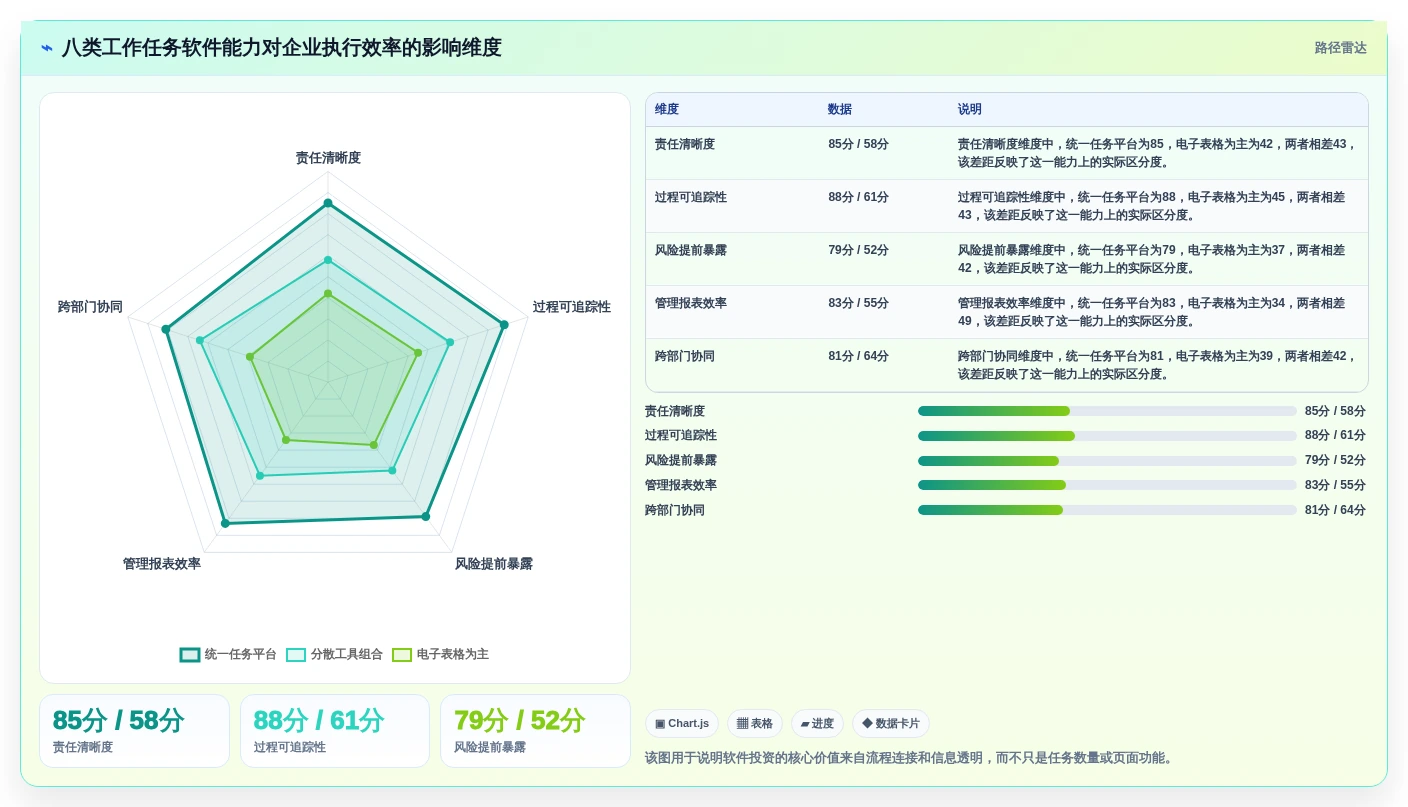Click the 责任清晰度 progress bar
The width and height of the screenshot is (1408, 807).
pyautogui.click(x=1107, y=411)
